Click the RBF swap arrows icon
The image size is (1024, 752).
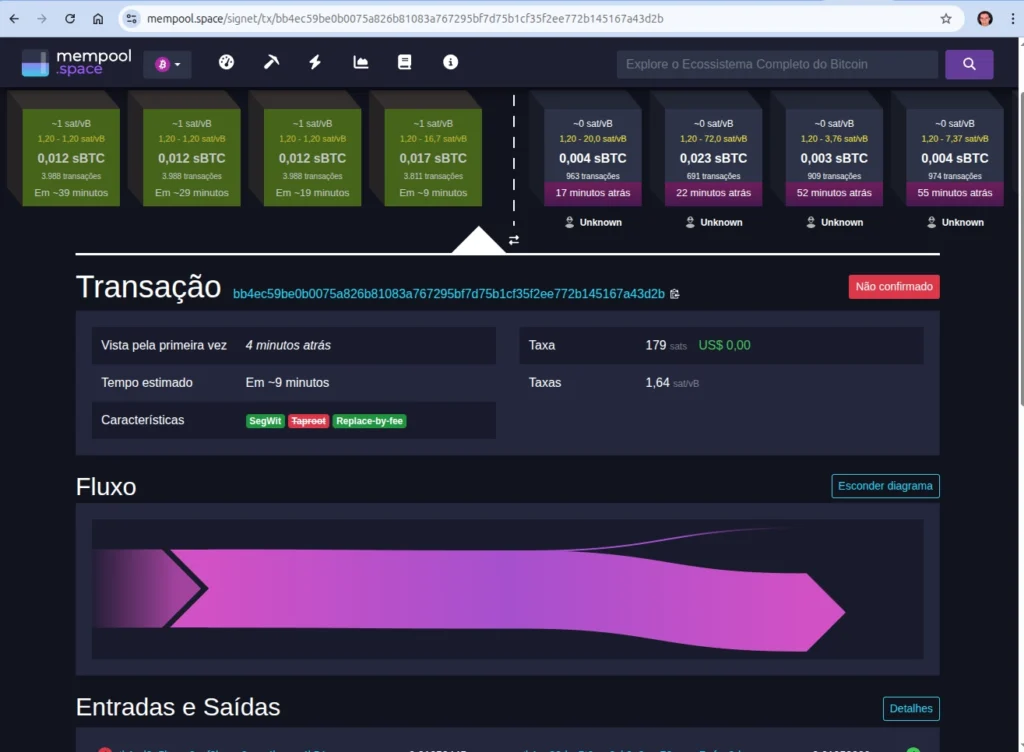[514, 241]
